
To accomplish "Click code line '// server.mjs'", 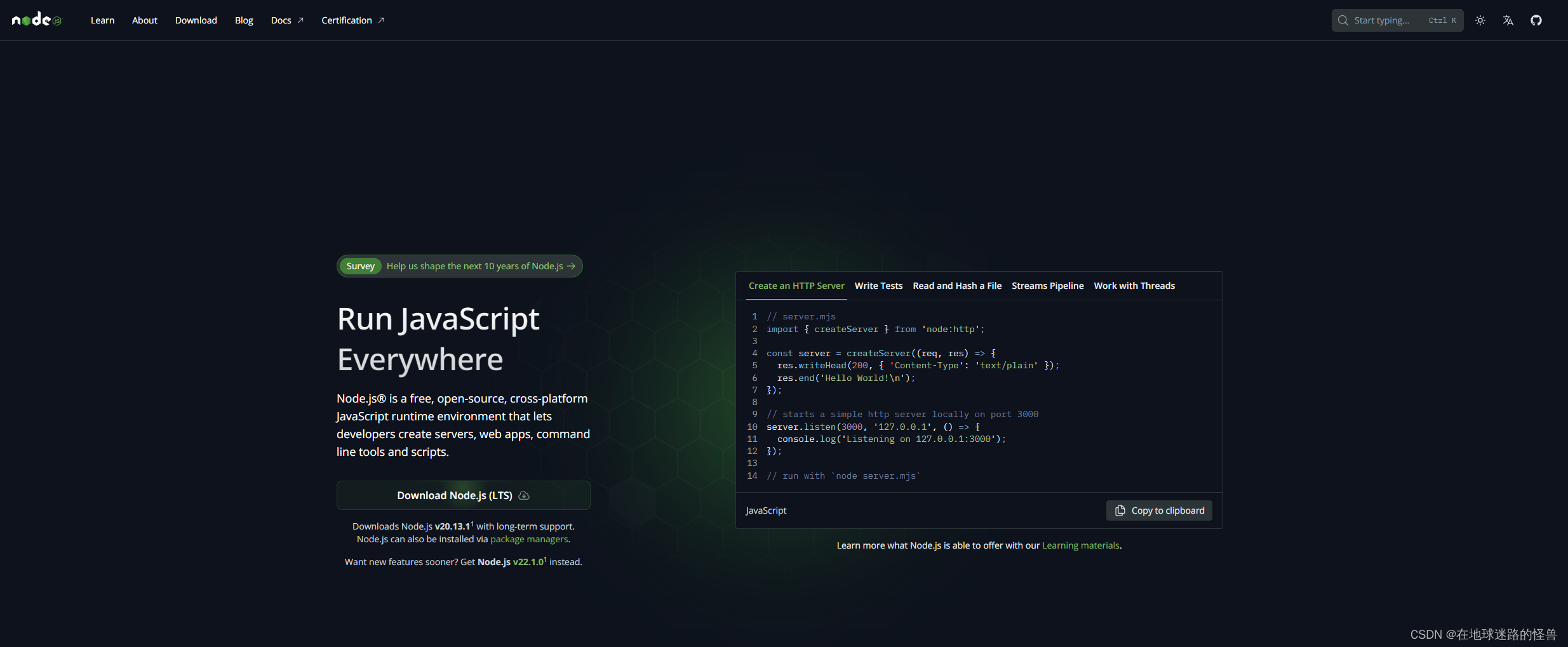I will click(801, 316).
